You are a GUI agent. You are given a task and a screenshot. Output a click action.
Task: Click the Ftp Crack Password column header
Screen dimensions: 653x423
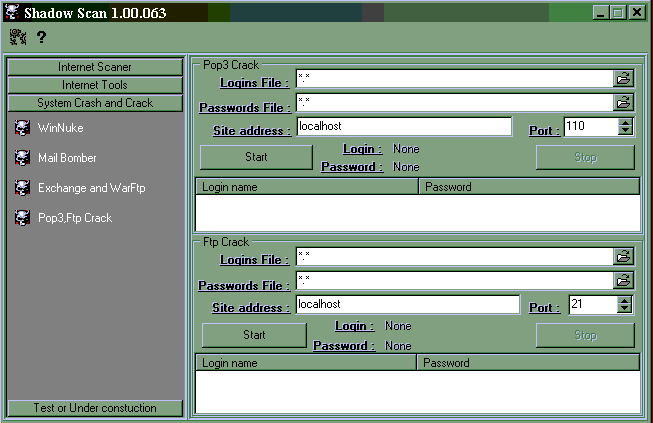coord(528,363)
